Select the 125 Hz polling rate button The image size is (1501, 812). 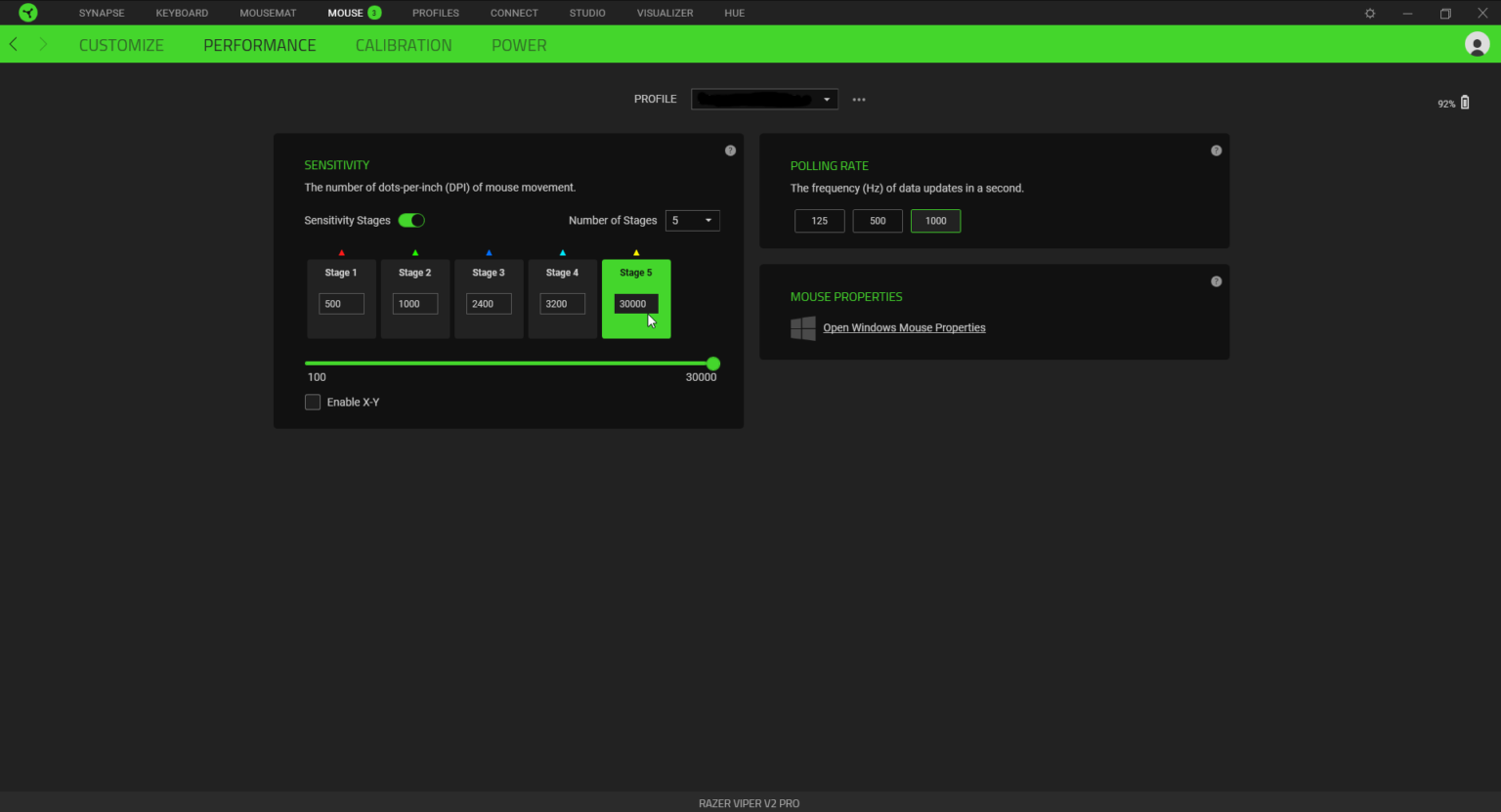click(x=819, y=221)
